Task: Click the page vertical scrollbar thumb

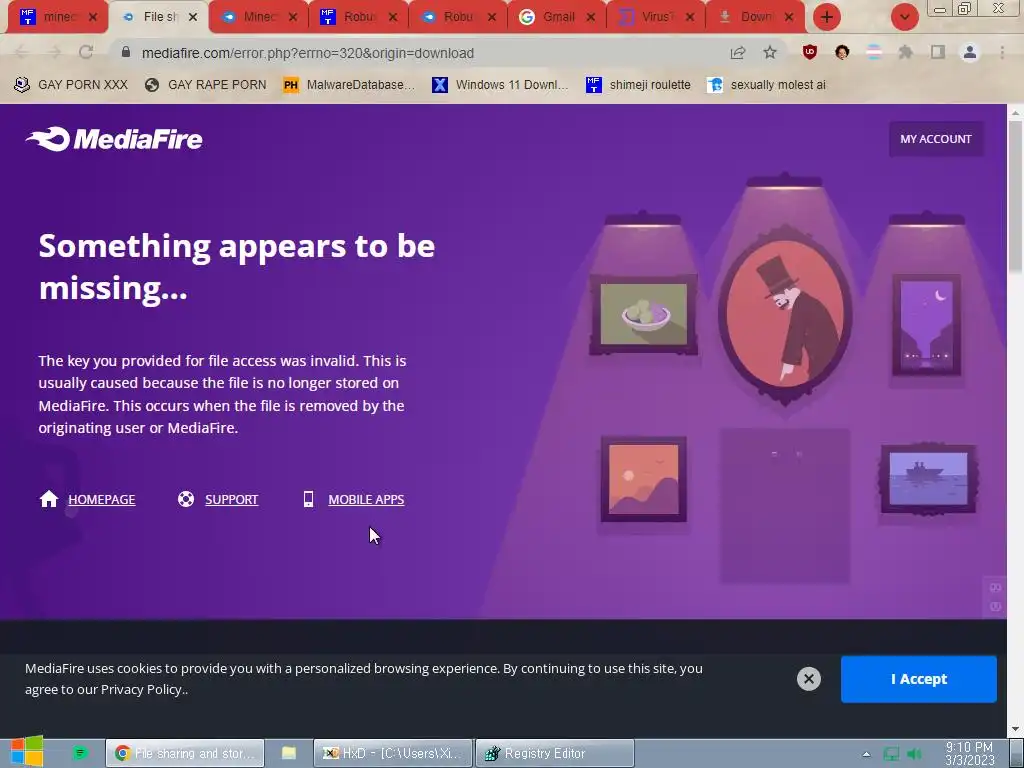Action: (1016, 196)
